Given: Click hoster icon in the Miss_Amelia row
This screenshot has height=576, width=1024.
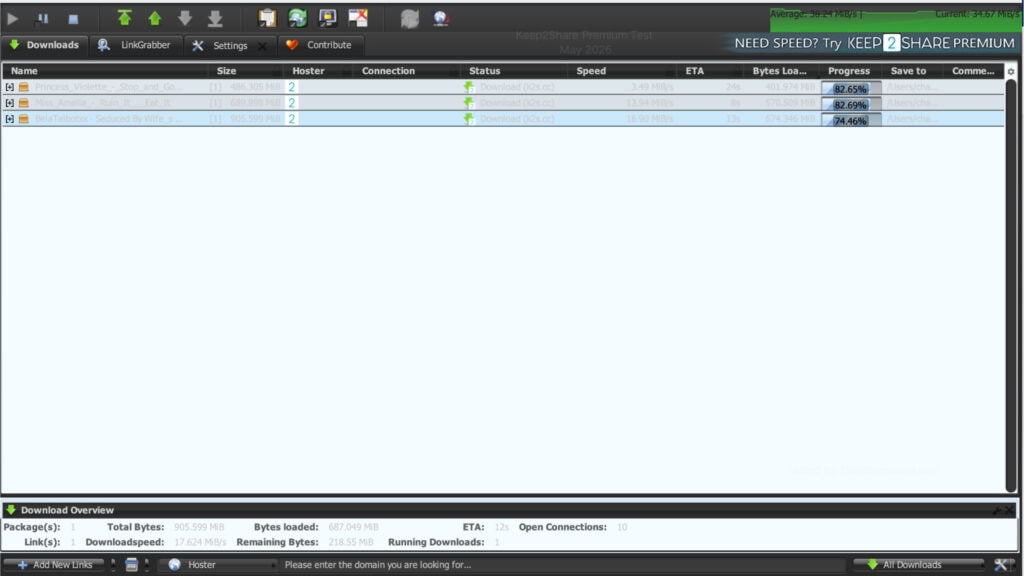Looking at the screenshot, I should (x=292, y=103).
